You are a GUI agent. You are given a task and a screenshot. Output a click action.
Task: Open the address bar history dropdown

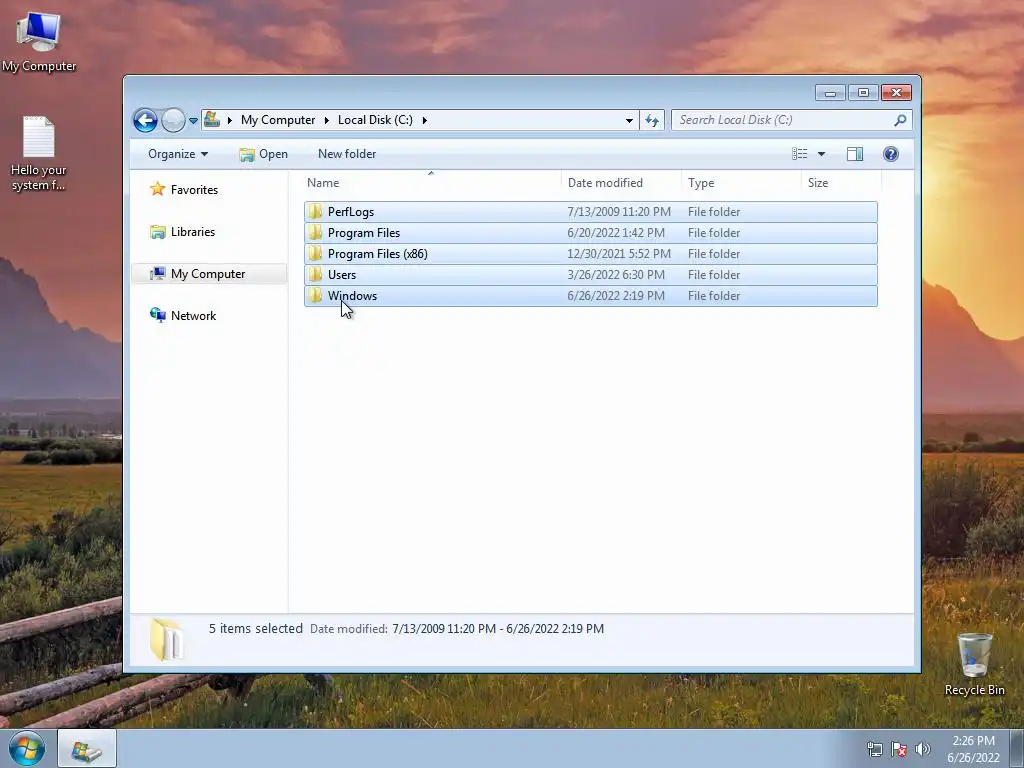[x=629, y=120]
